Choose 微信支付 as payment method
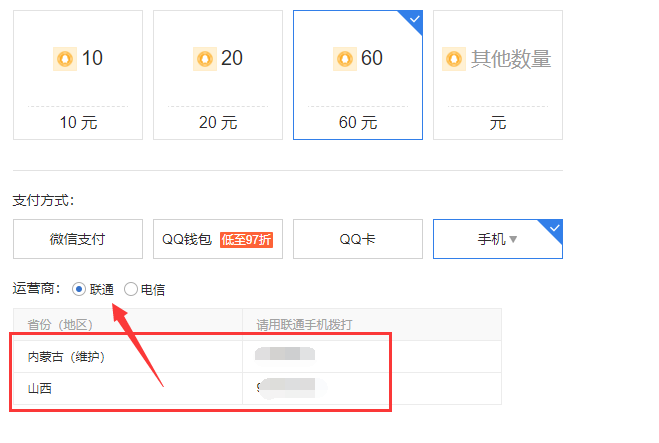The width and height of the screenshot is (659, 443). point(77,239)
